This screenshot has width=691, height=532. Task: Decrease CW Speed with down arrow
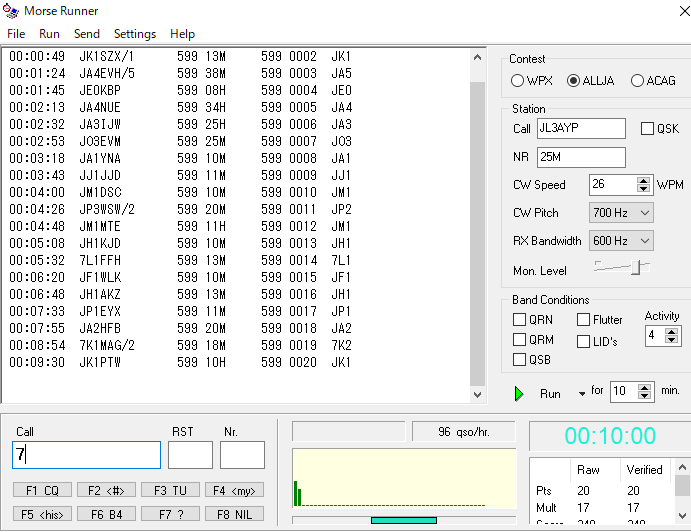(643, 189)
